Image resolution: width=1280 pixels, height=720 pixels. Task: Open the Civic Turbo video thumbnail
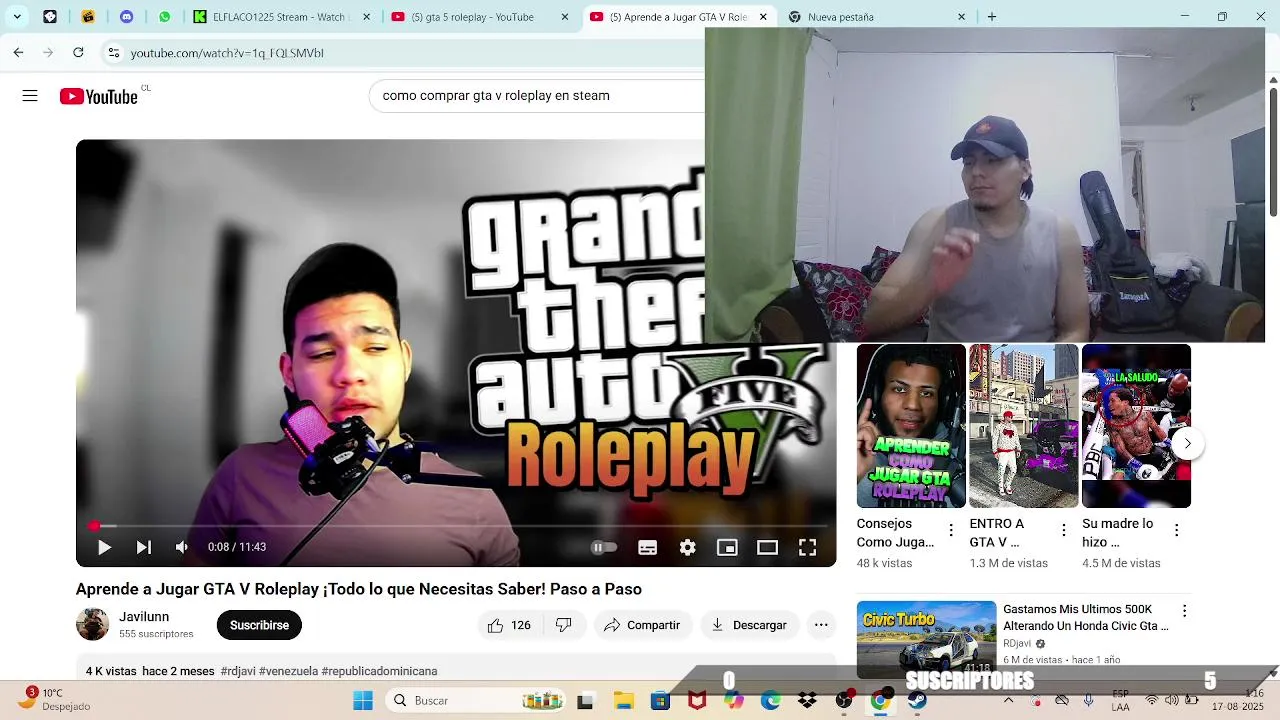point(926,640)
